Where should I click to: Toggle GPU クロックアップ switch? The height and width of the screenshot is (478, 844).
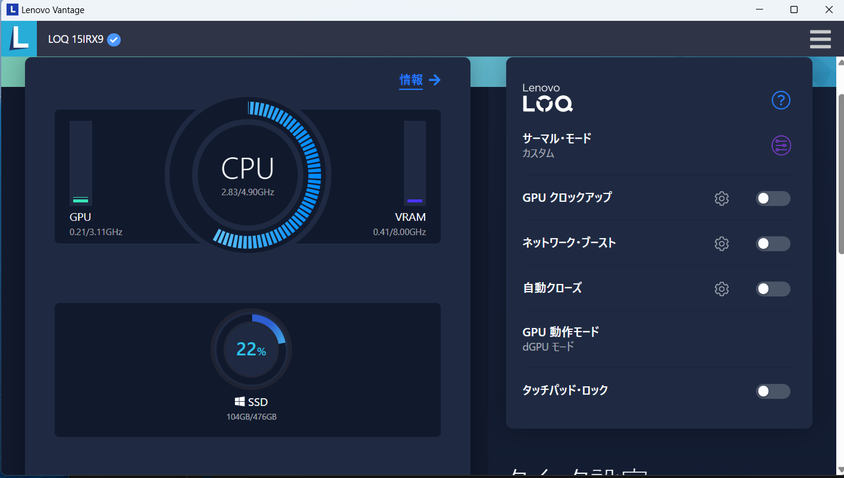pos(772,198)
